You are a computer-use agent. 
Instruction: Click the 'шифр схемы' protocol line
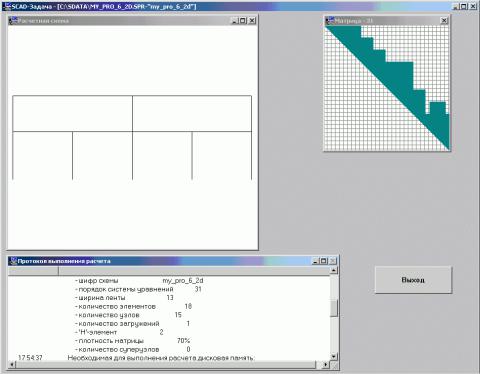pyautogui.click(x=139, y=281)
